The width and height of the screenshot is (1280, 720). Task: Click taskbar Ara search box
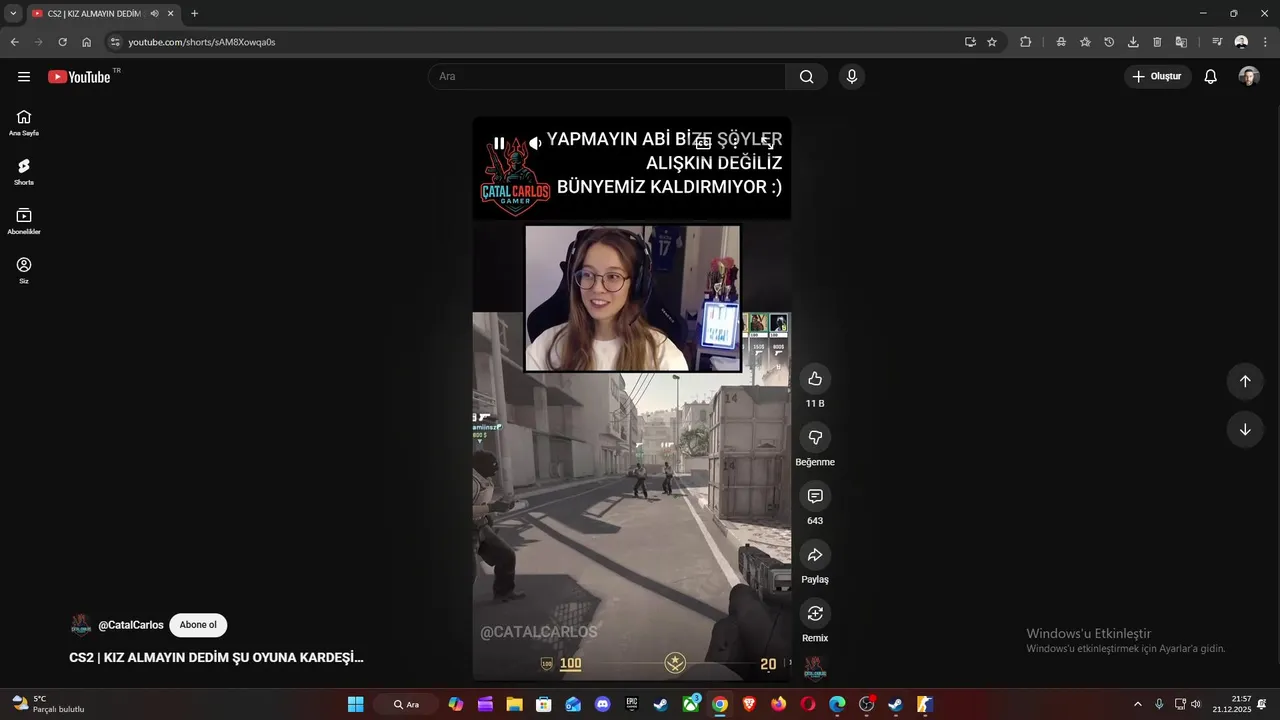coord(406,704)
